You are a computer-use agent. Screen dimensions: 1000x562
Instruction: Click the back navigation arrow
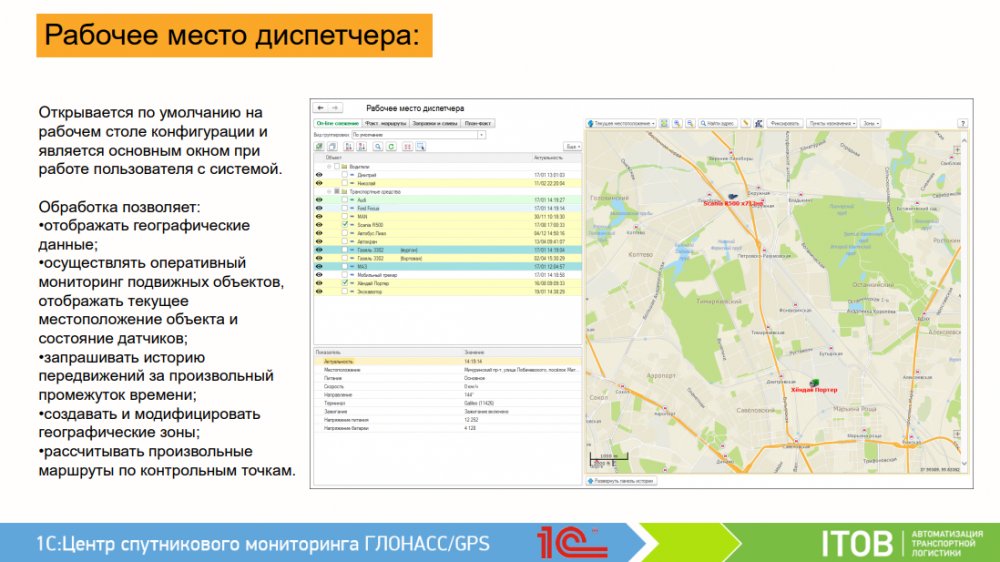coord(320,107)
